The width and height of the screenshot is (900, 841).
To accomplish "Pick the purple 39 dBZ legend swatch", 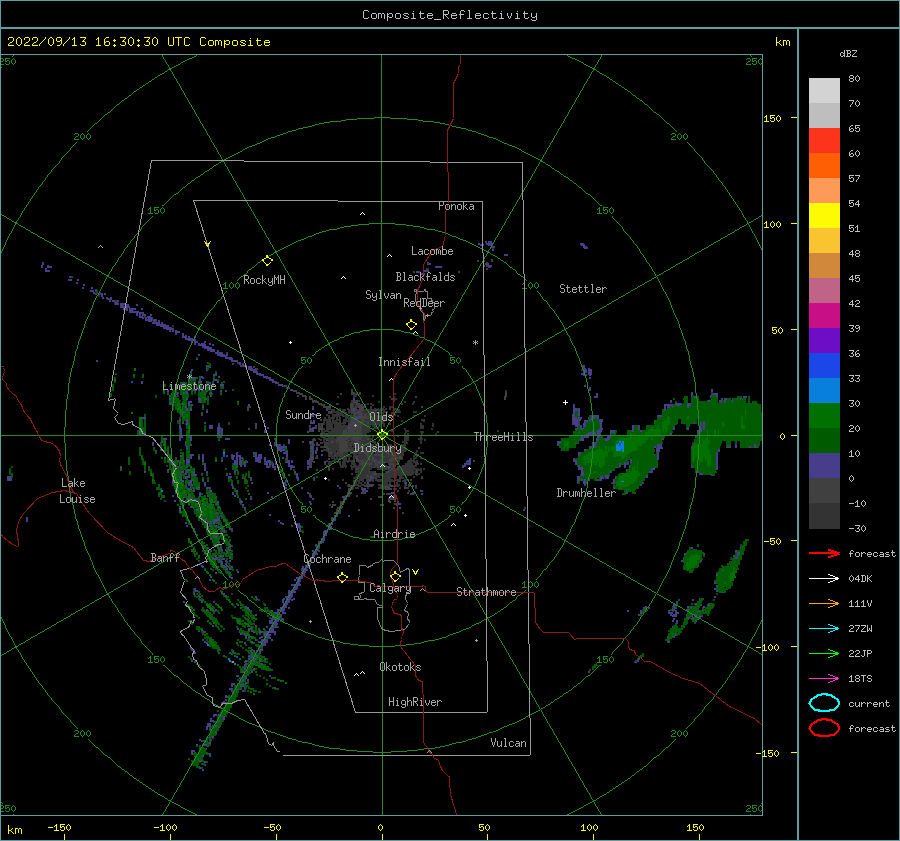I will coord(824,341).
